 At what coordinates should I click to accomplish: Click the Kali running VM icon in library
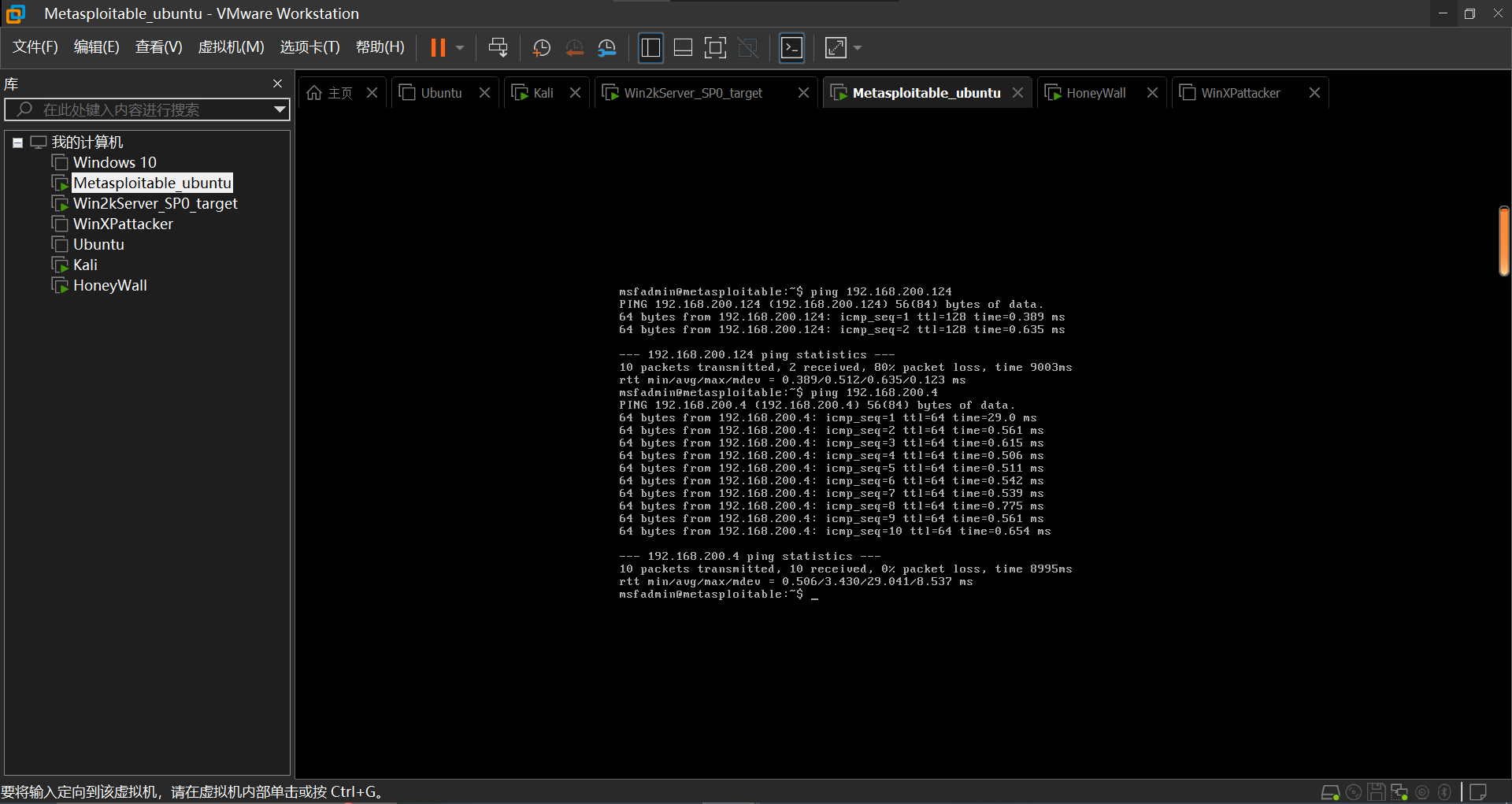[x=60, y=265]
